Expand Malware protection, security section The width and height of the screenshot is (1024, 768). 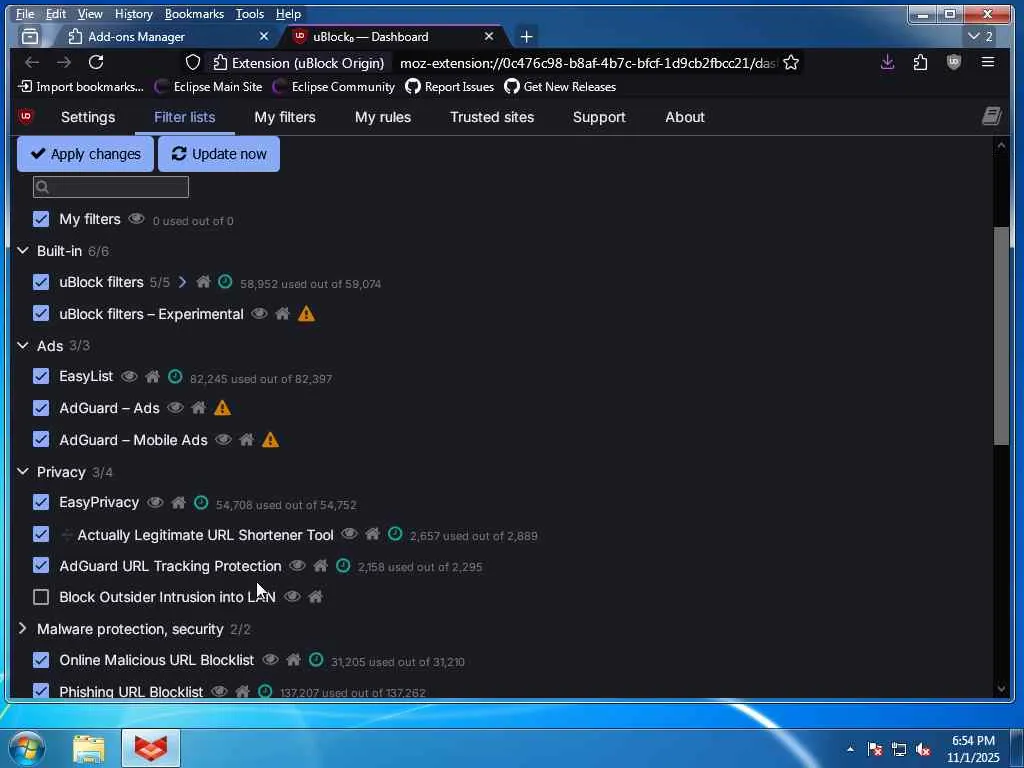click(x=23, y=628)
